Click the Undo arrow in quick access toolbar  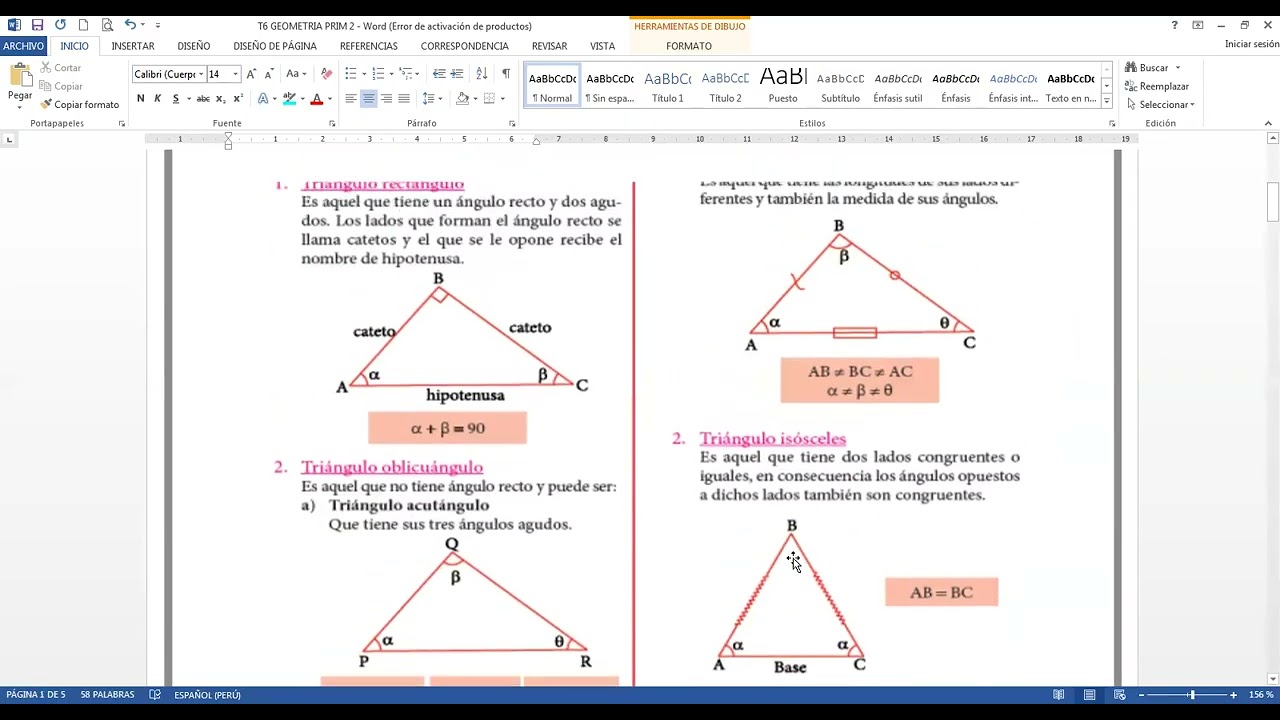coord(130,25)
